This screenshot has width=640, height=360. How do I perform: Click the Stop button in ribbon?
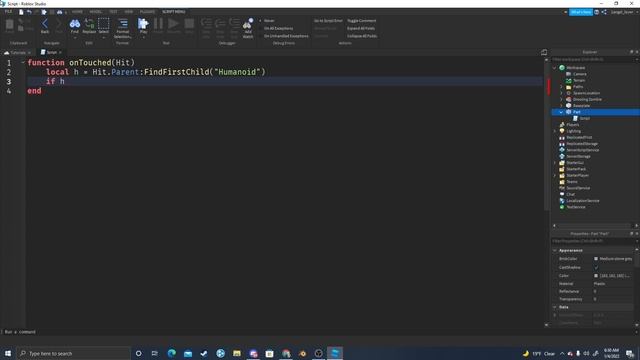(189, 24)
